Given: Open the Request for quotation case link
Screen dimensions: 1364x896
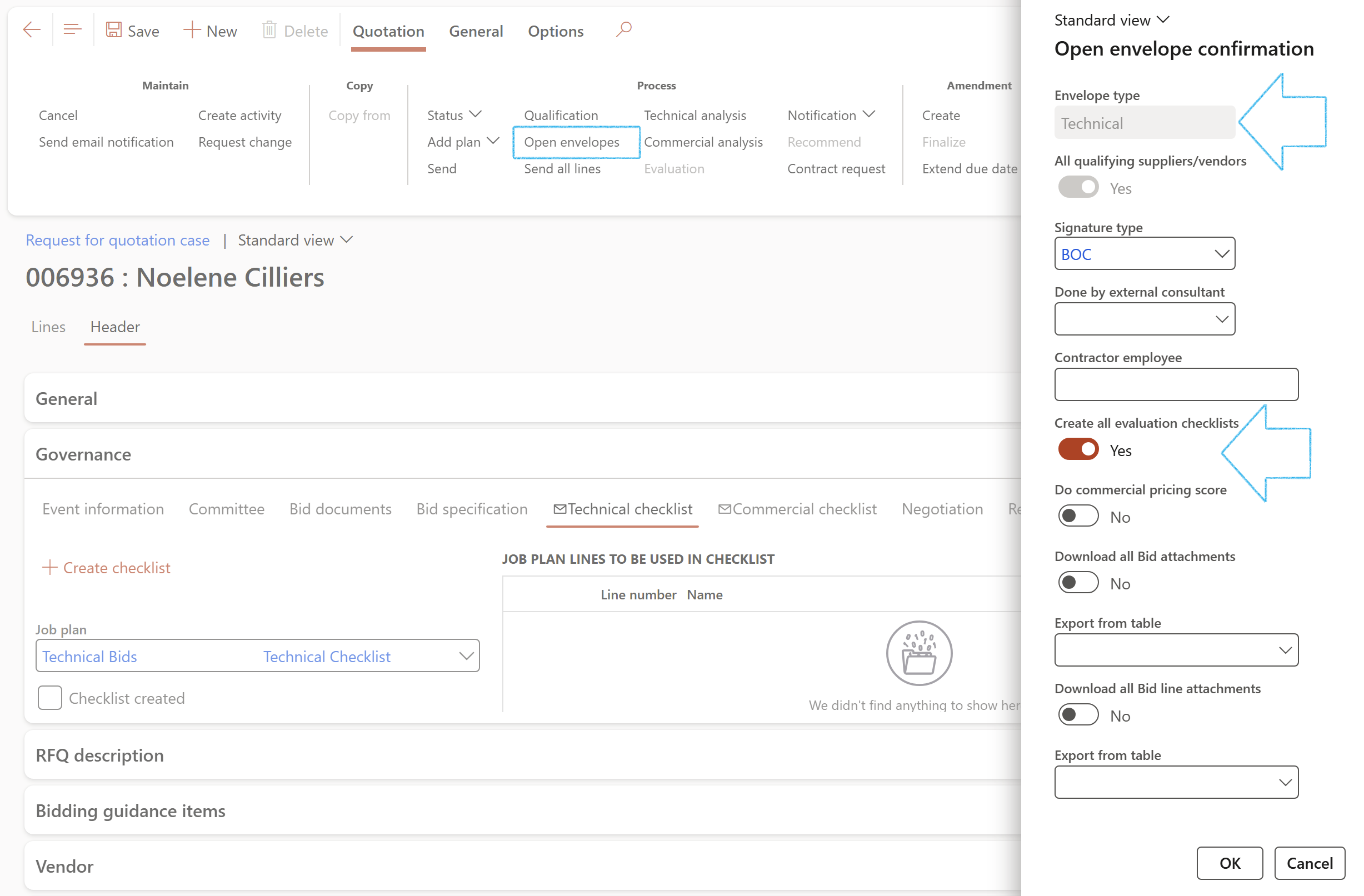Looking at the screenshot, I should pos(117,240).
